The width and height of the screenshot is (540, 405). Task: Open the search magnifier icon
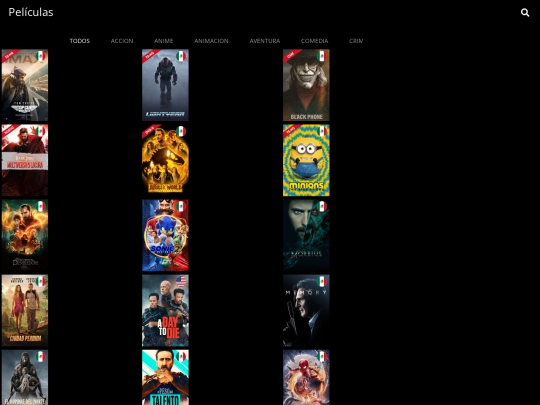525,13
